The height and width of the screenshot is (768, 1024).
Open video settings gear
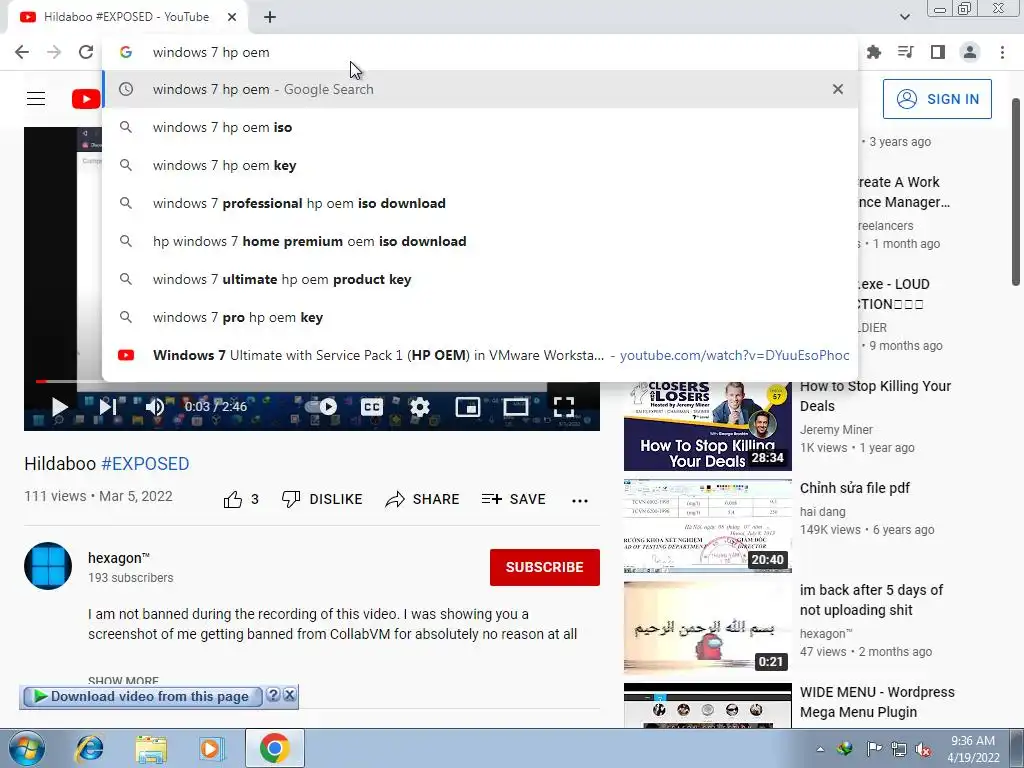point(420,407)
